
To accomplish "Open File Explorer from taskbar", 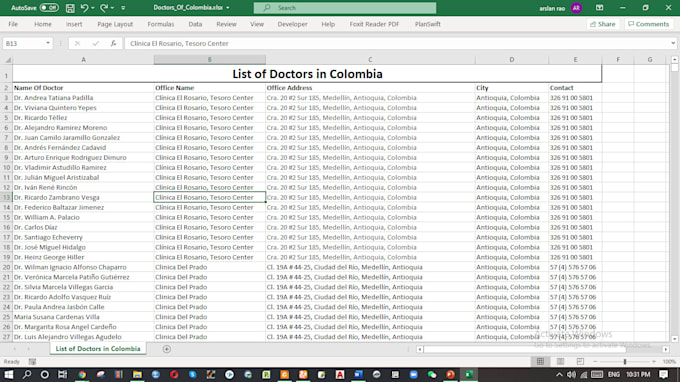I will 137,375.
